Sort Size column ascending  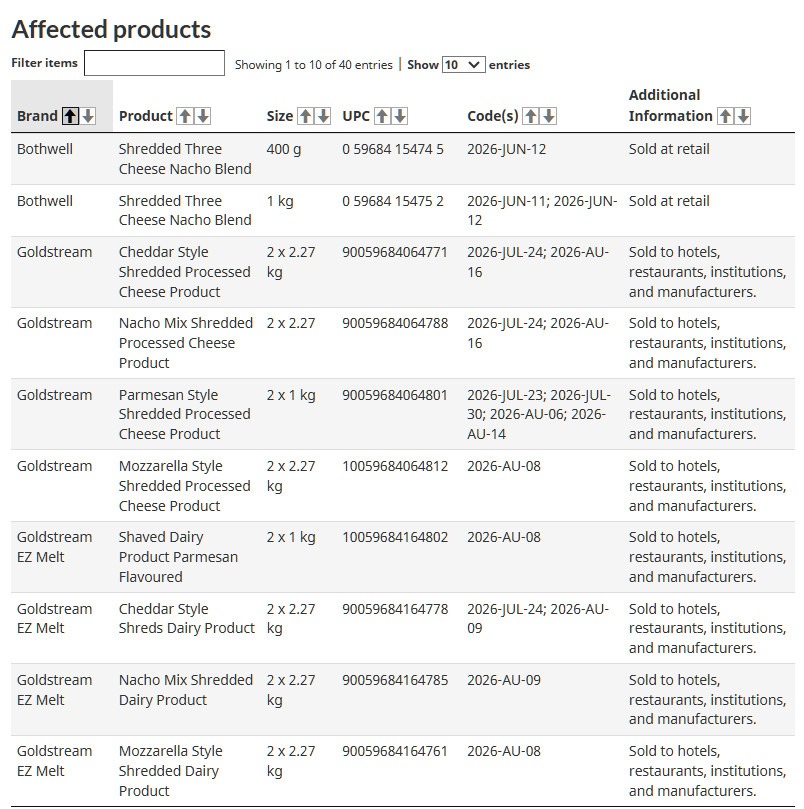coord(305,116)
